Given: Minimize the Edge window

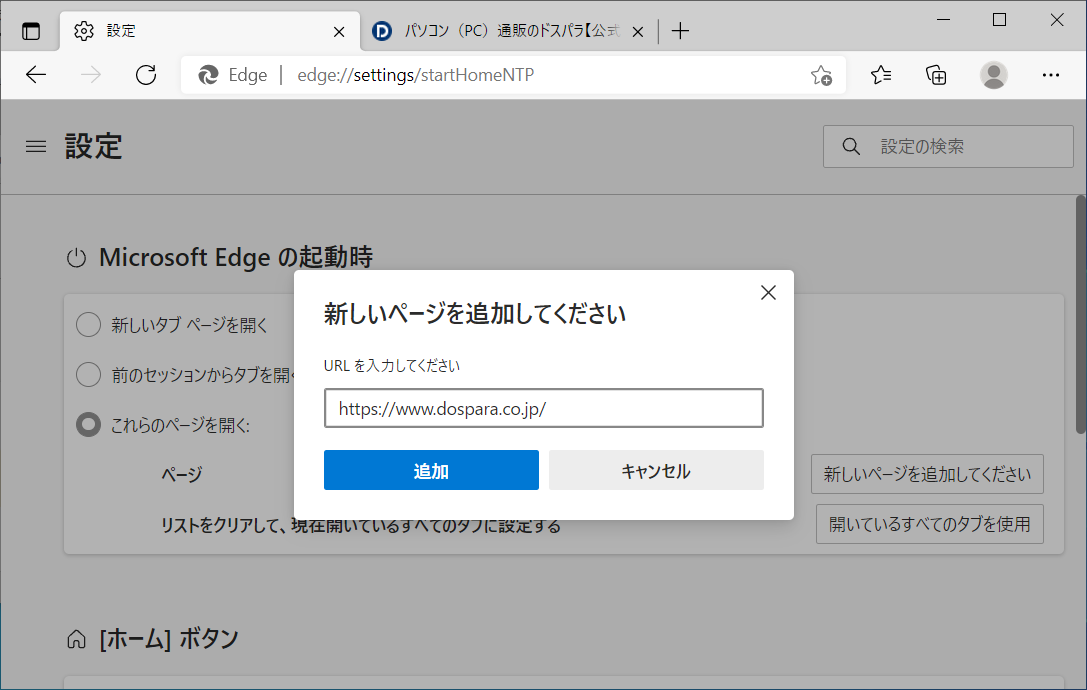Looking at the screenshot, I should tap(943, 20).
